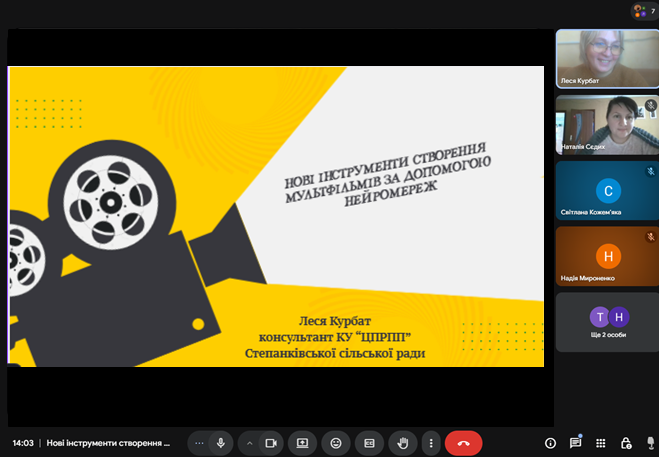Screen dimensions: 659x457
Task: Raise your hand in meeting
Action: [x=403, y=442]
